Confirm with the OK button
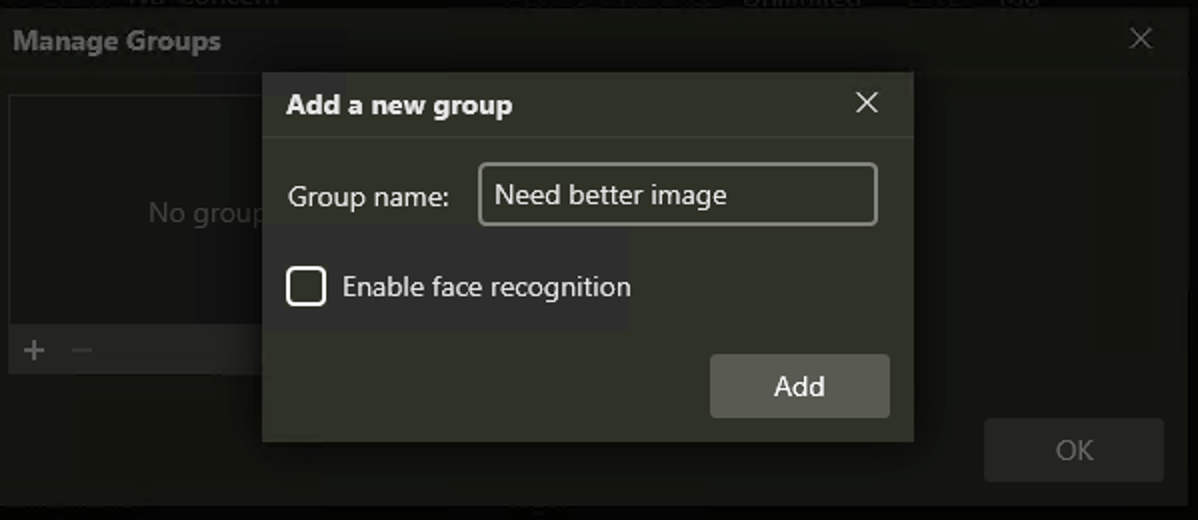Viewport: 1198px width, 520px height. tap(1073, 450)
